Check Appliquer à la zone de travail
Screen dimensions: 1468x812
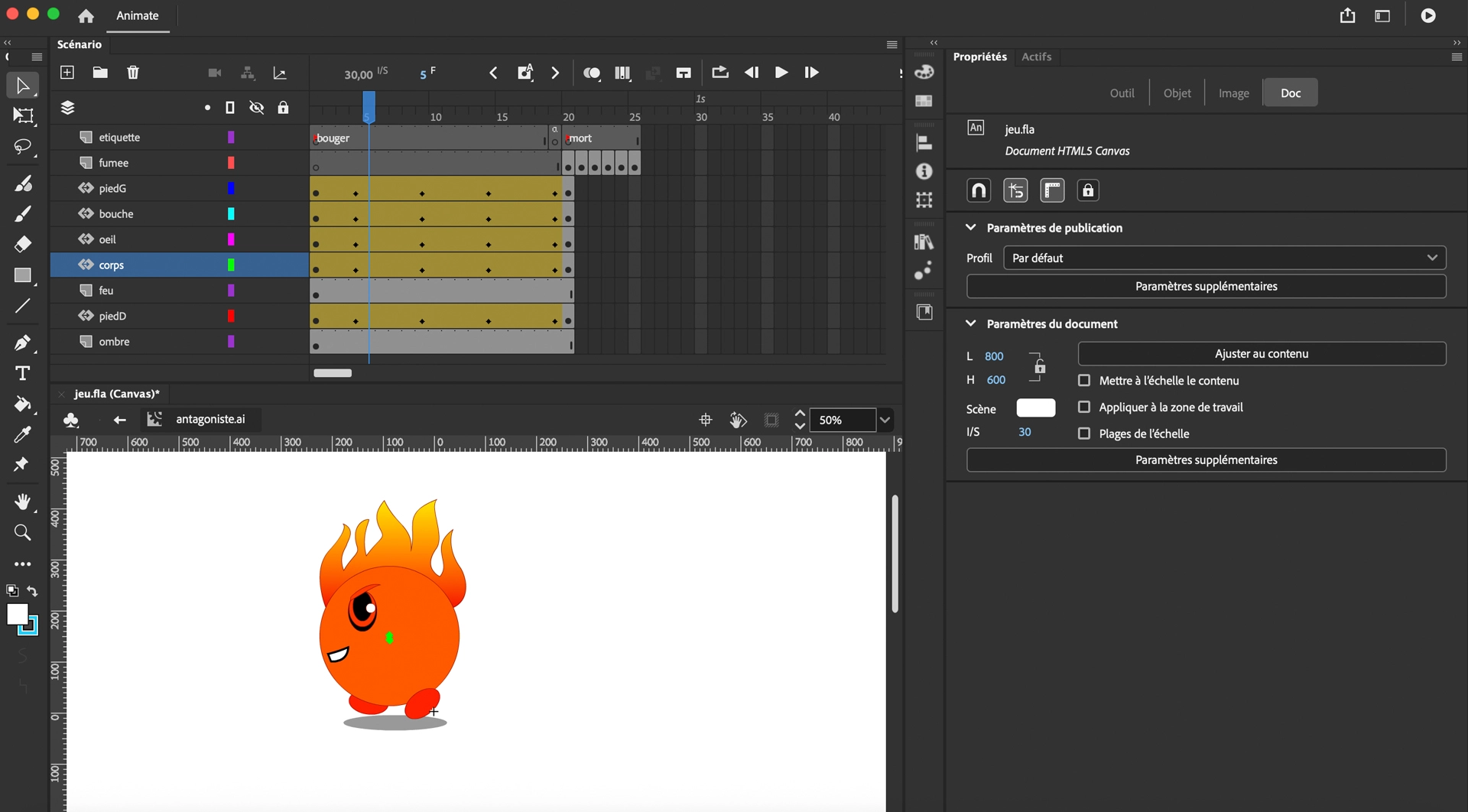(x=1084, y=407)
